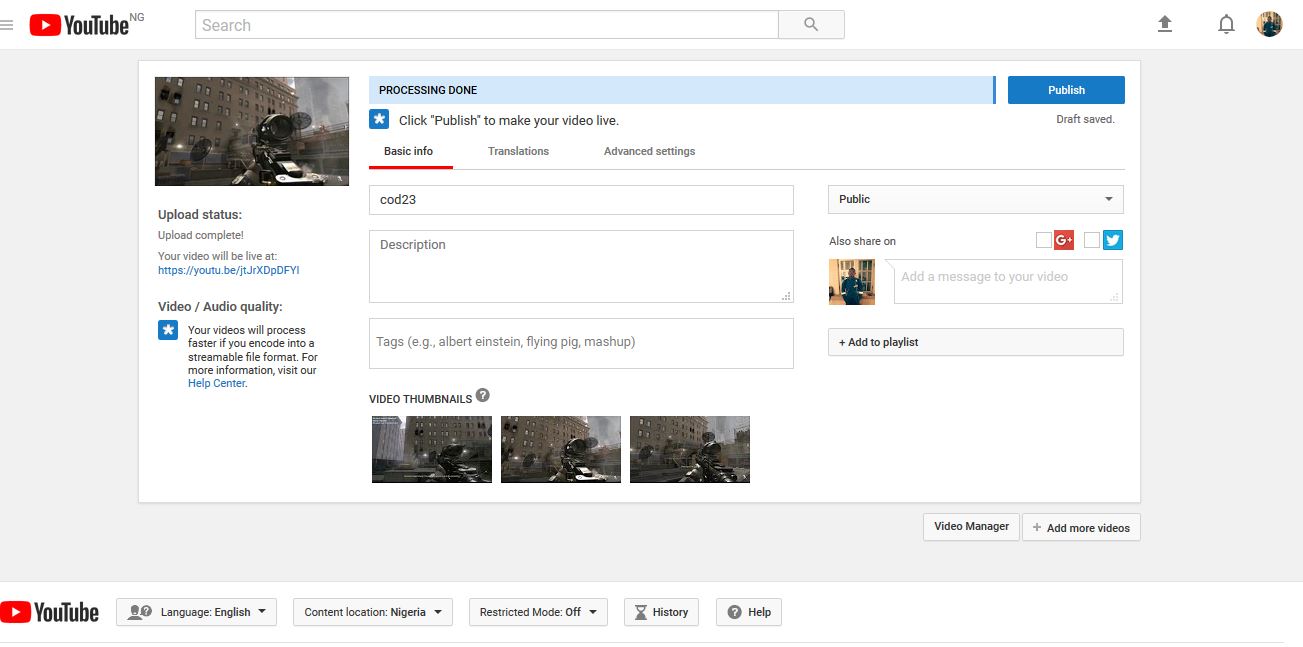Click the blue Publish button
The image size is (1303, 647).
click(x=1066, y=90)
